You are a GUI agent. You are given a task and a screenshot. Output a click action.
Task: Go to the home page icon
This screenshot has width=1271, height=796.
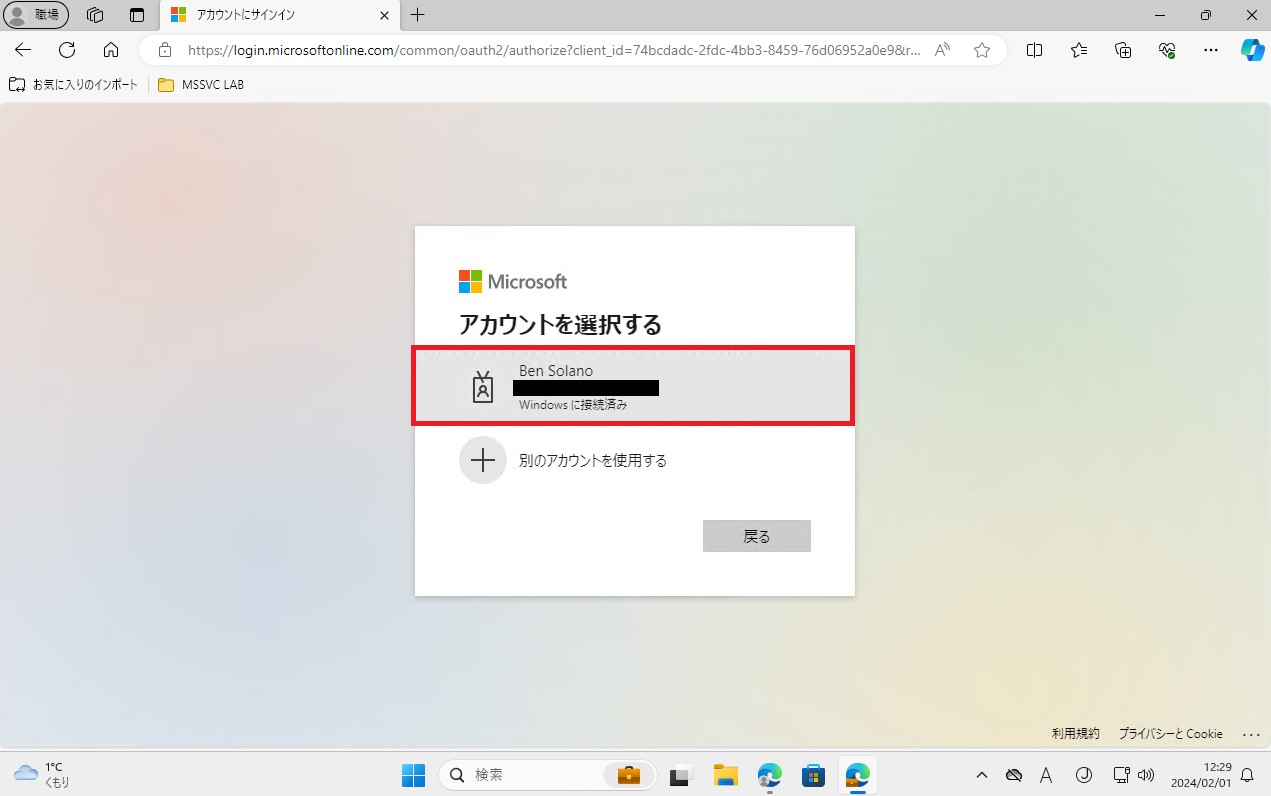coord(111,50)
